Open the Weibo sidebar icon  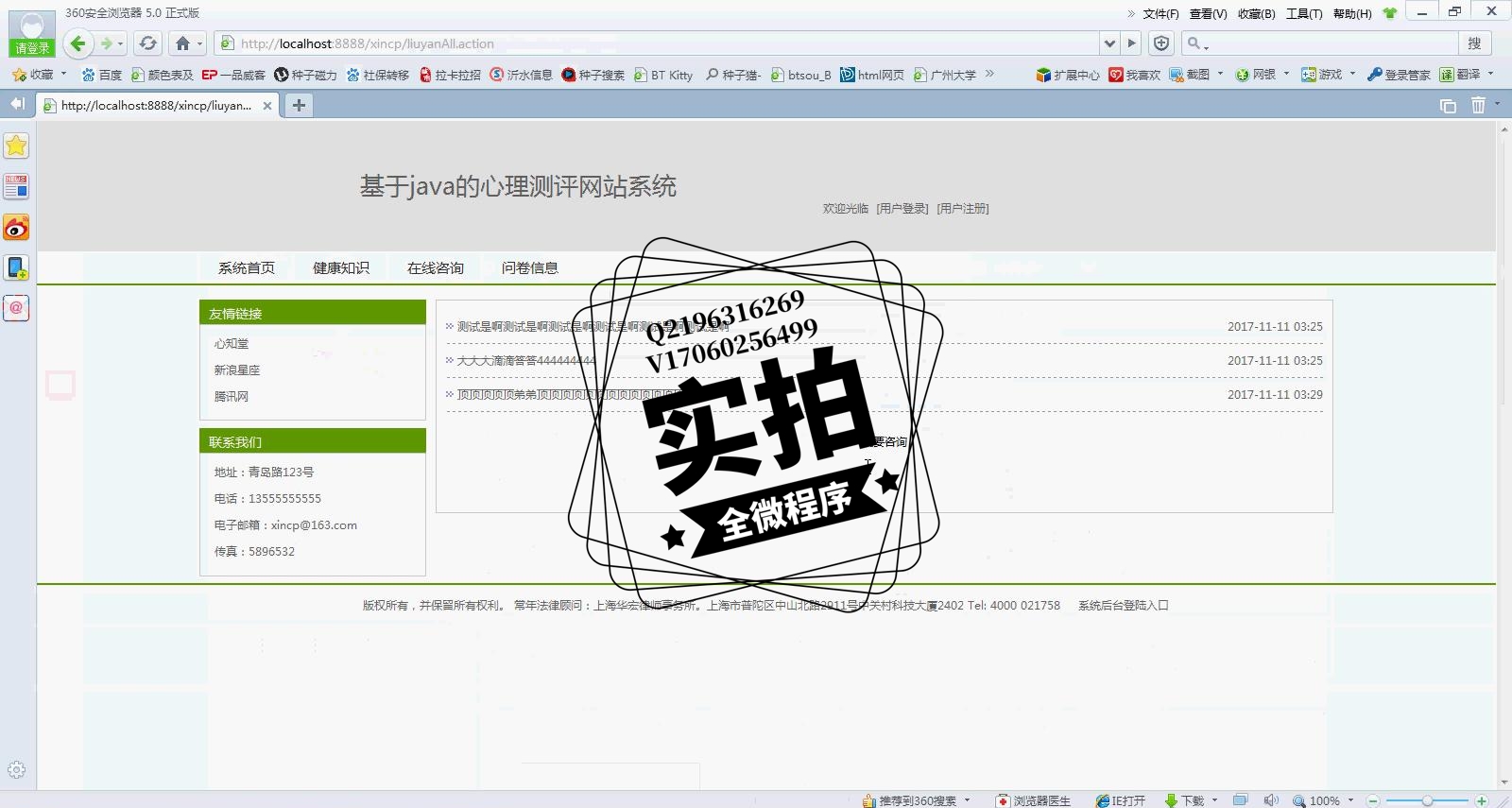(16, 227)
